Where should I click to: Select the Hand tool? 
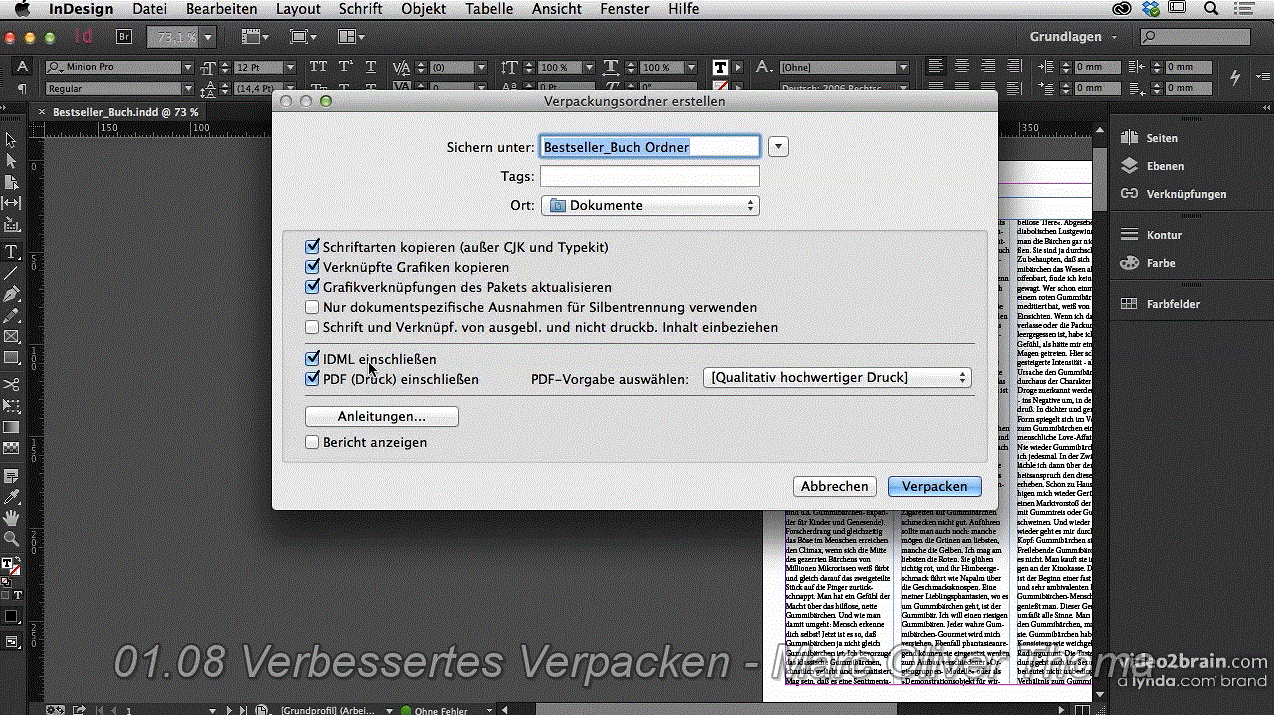[12, 518]
